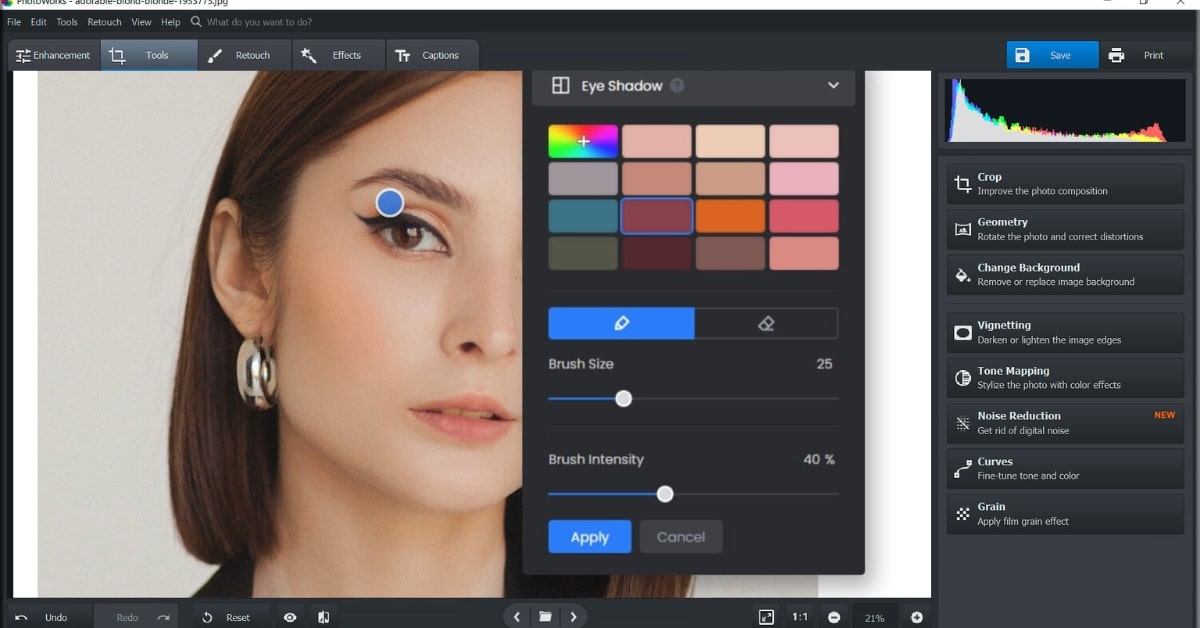Viewport: 1200px width, 628px height.
Task: Open the Geometry tool
Action: tap(1065, 229)
